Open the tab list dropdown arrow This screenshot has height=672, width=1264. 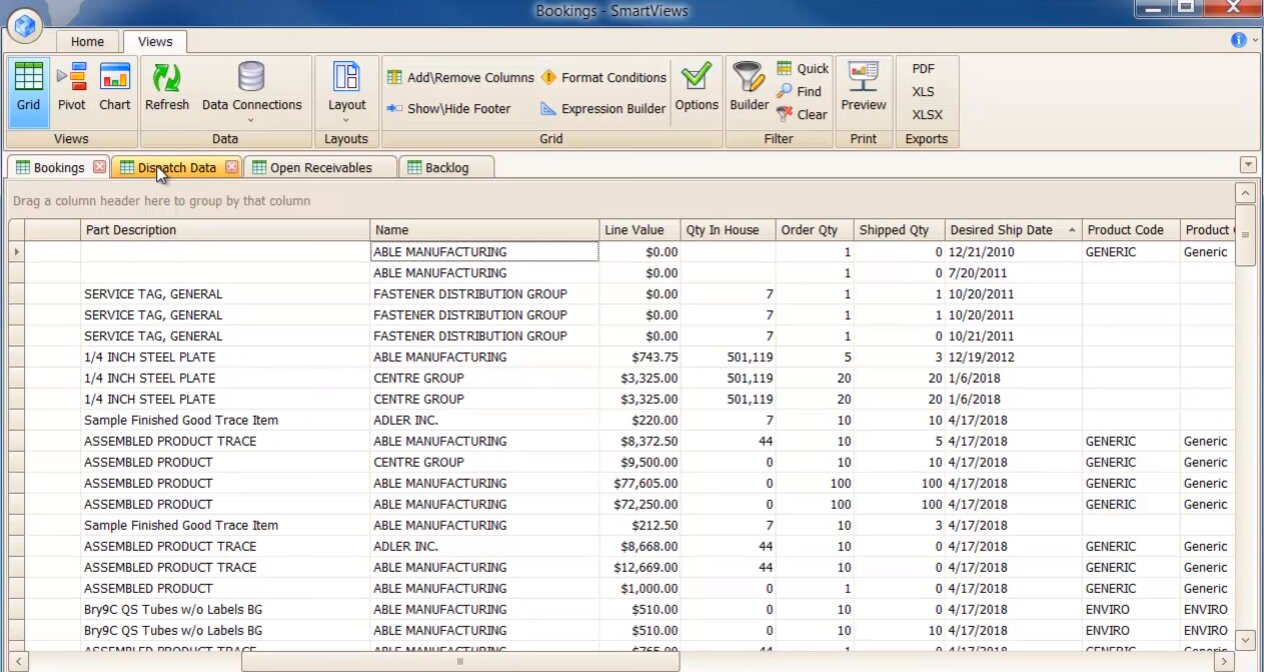point(1247,165)
